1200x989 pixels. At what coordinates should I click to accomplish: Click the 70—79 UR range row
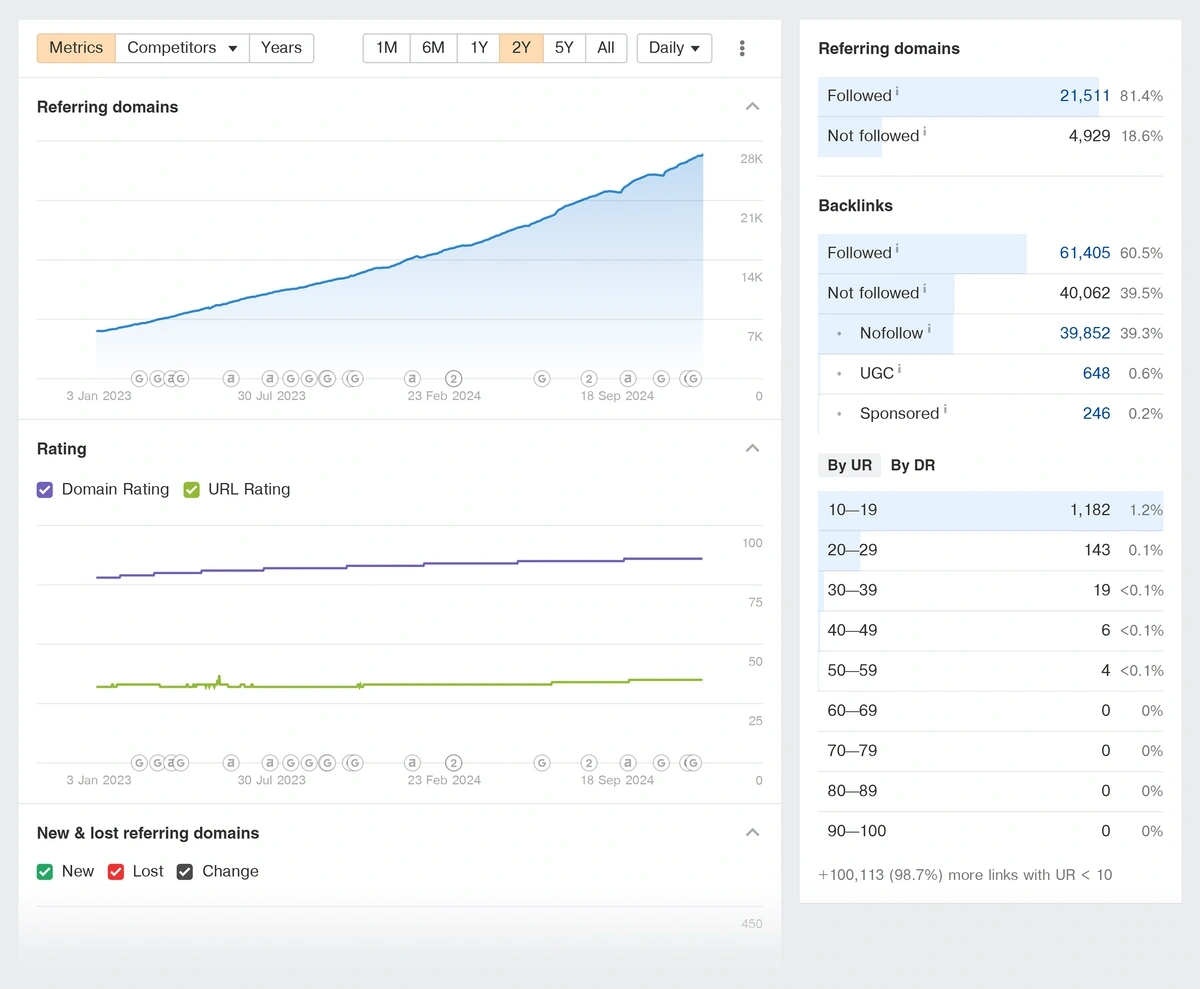click(x=991, y=750)
